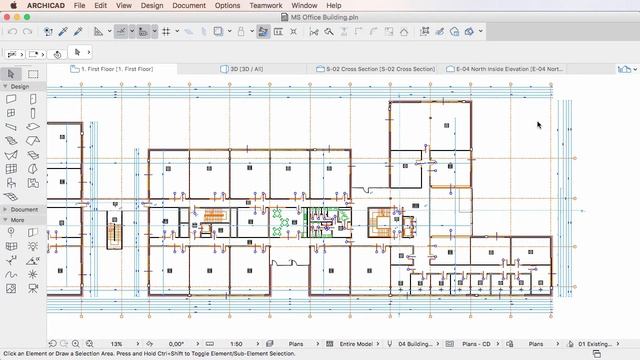Click zoom in magnifier on bottom bar
Screen dimensions: 640x360
[x=76, y=344]
